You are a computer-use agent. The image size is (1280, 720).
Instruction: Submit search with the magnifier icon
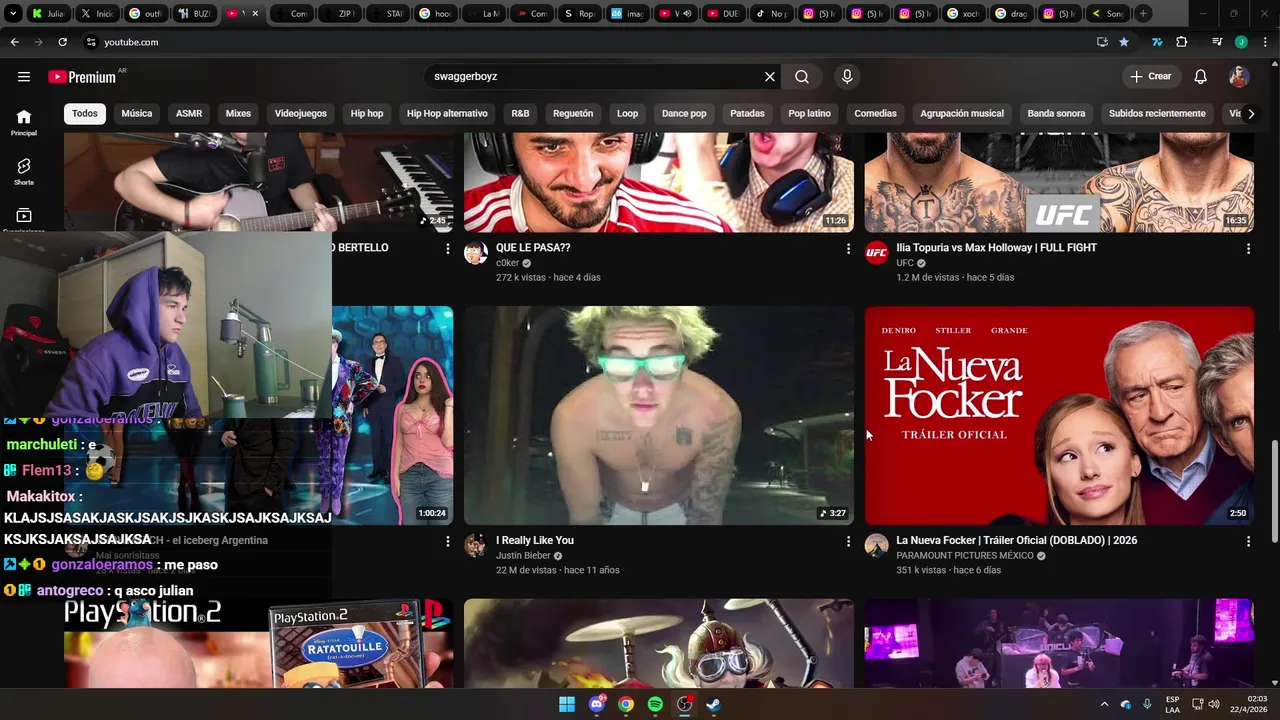pos(802,76)
